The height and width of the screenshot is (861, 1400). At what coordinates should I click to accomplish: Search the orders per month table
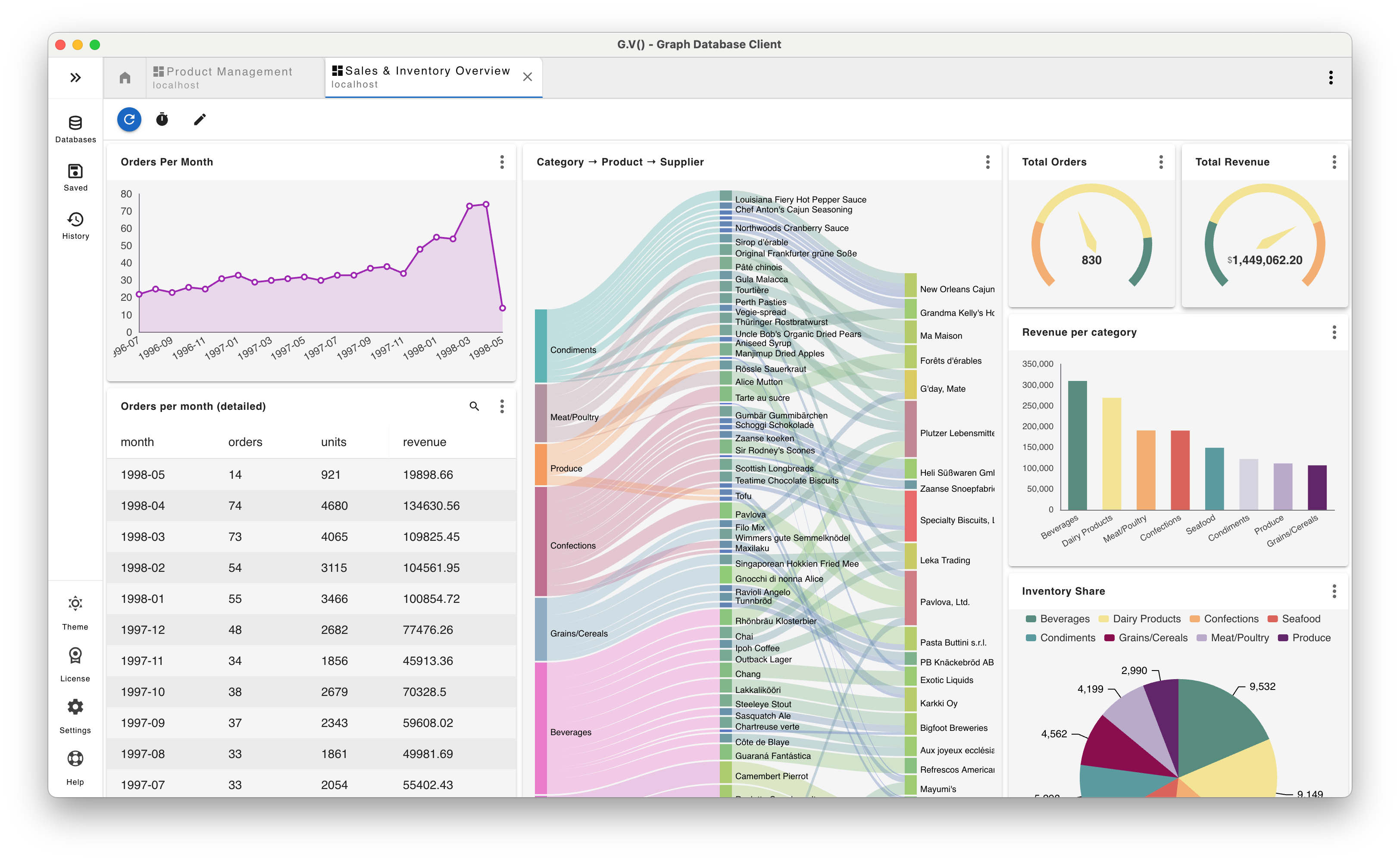474,406
